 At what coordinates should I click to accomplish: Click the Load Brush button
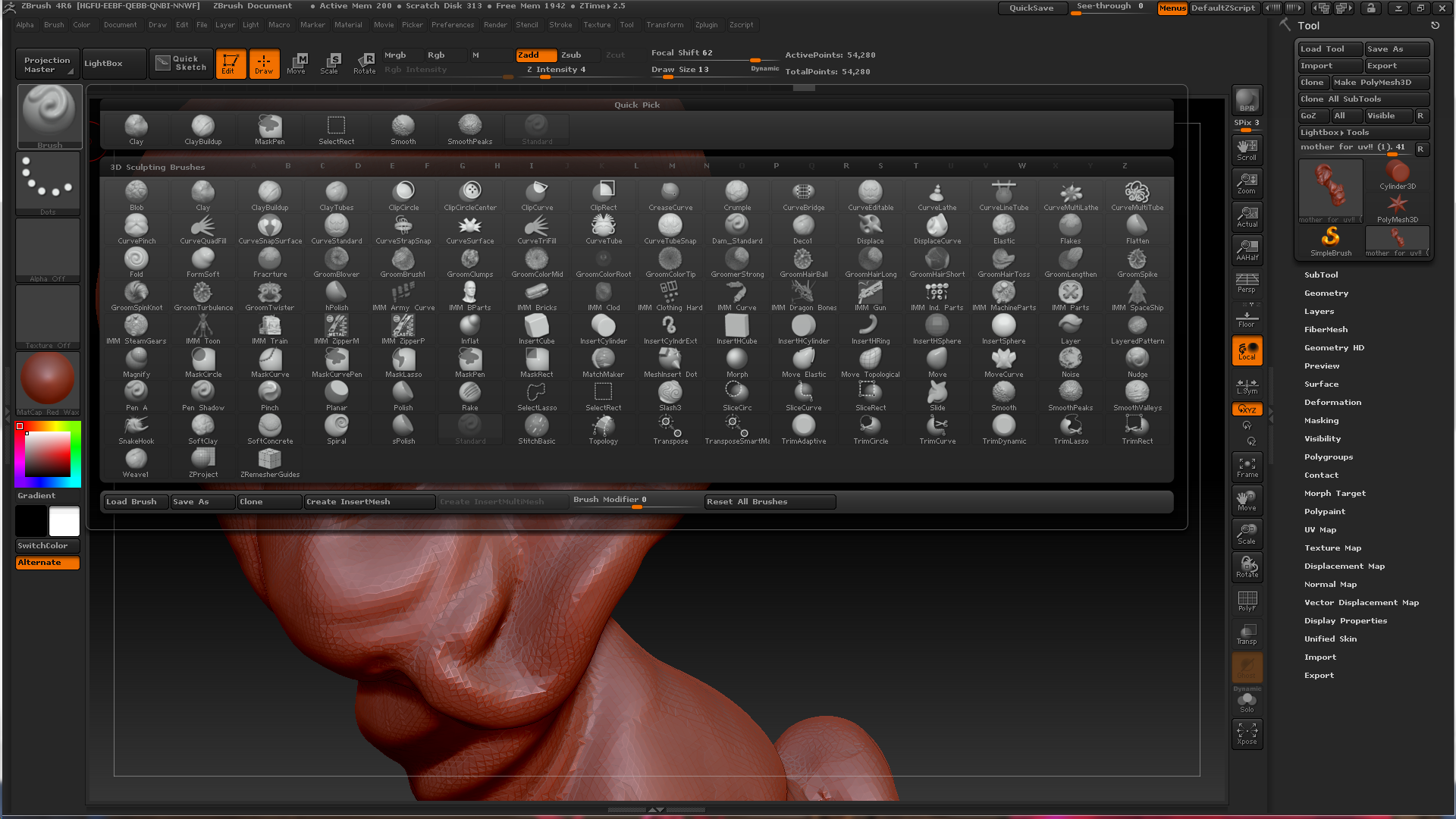[136, 502]
